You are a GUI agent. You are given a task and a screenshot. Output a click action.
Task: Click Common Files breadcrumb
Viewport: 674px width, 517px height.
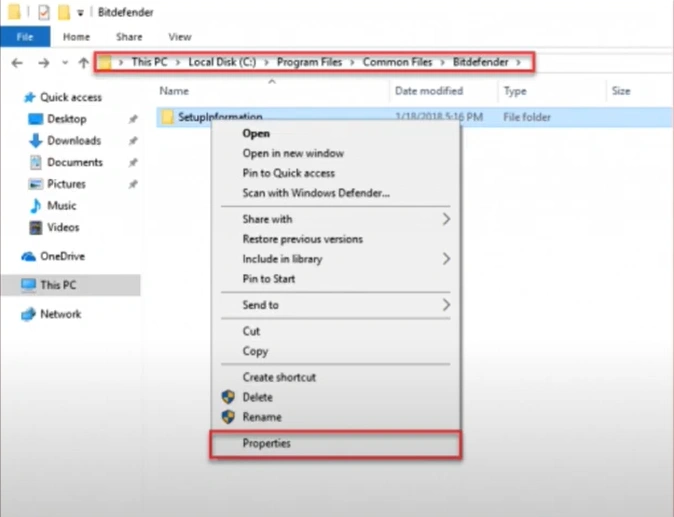coord(398,62)
